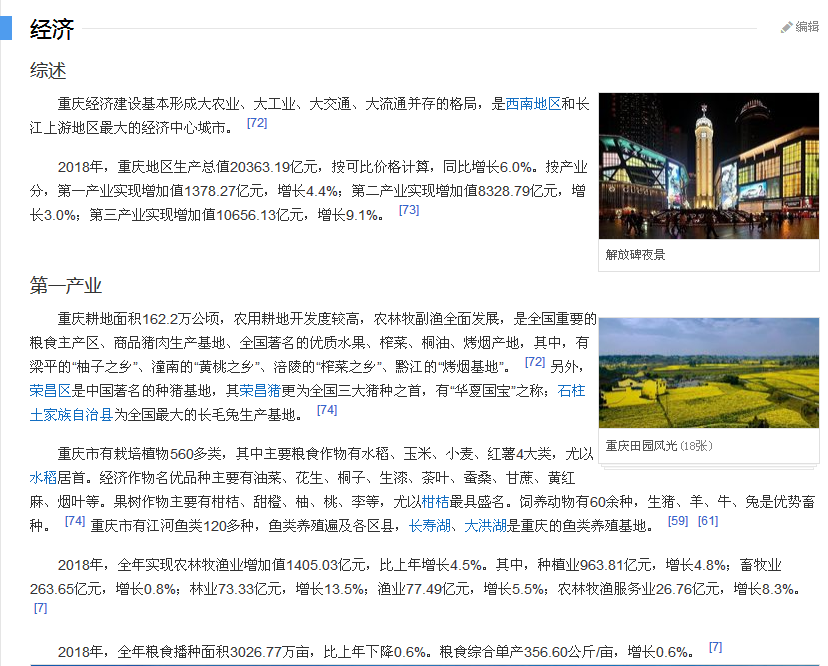
Task: Click the 第一产业 subheading
Action: pos(65,286)
